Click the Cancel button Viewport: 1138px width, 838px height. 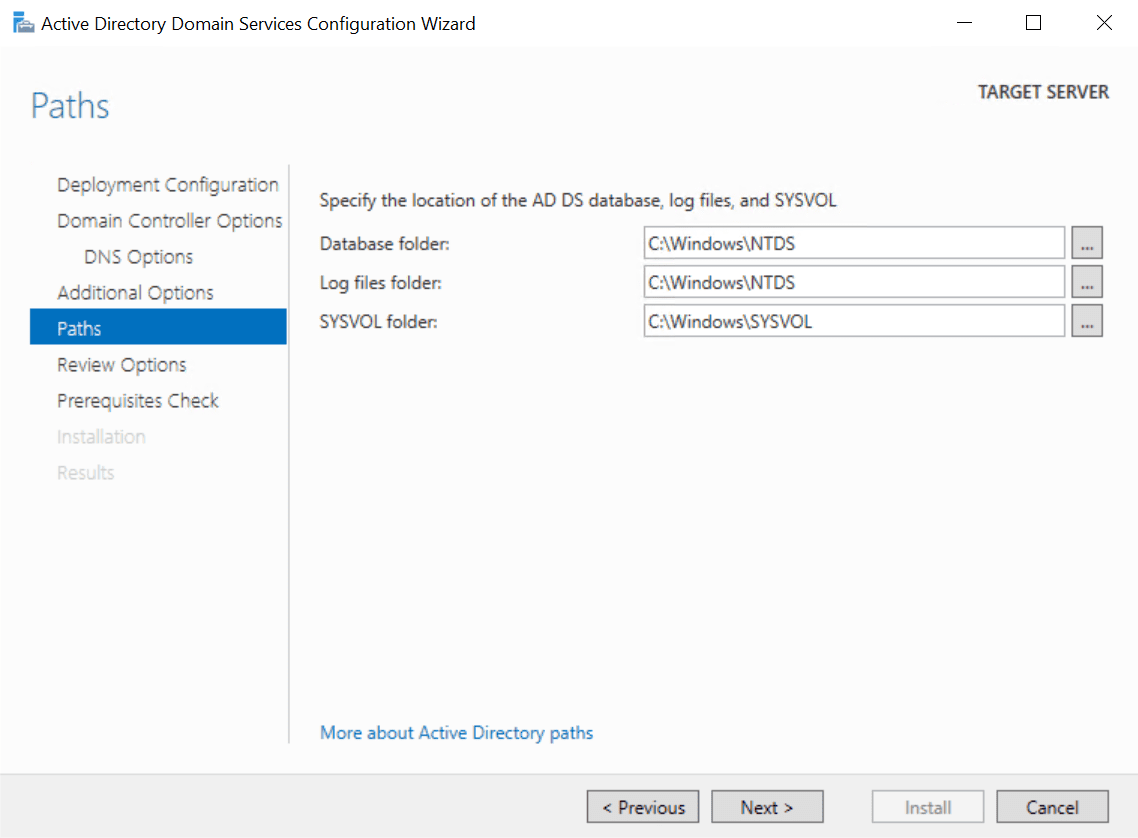(1052, 806)
